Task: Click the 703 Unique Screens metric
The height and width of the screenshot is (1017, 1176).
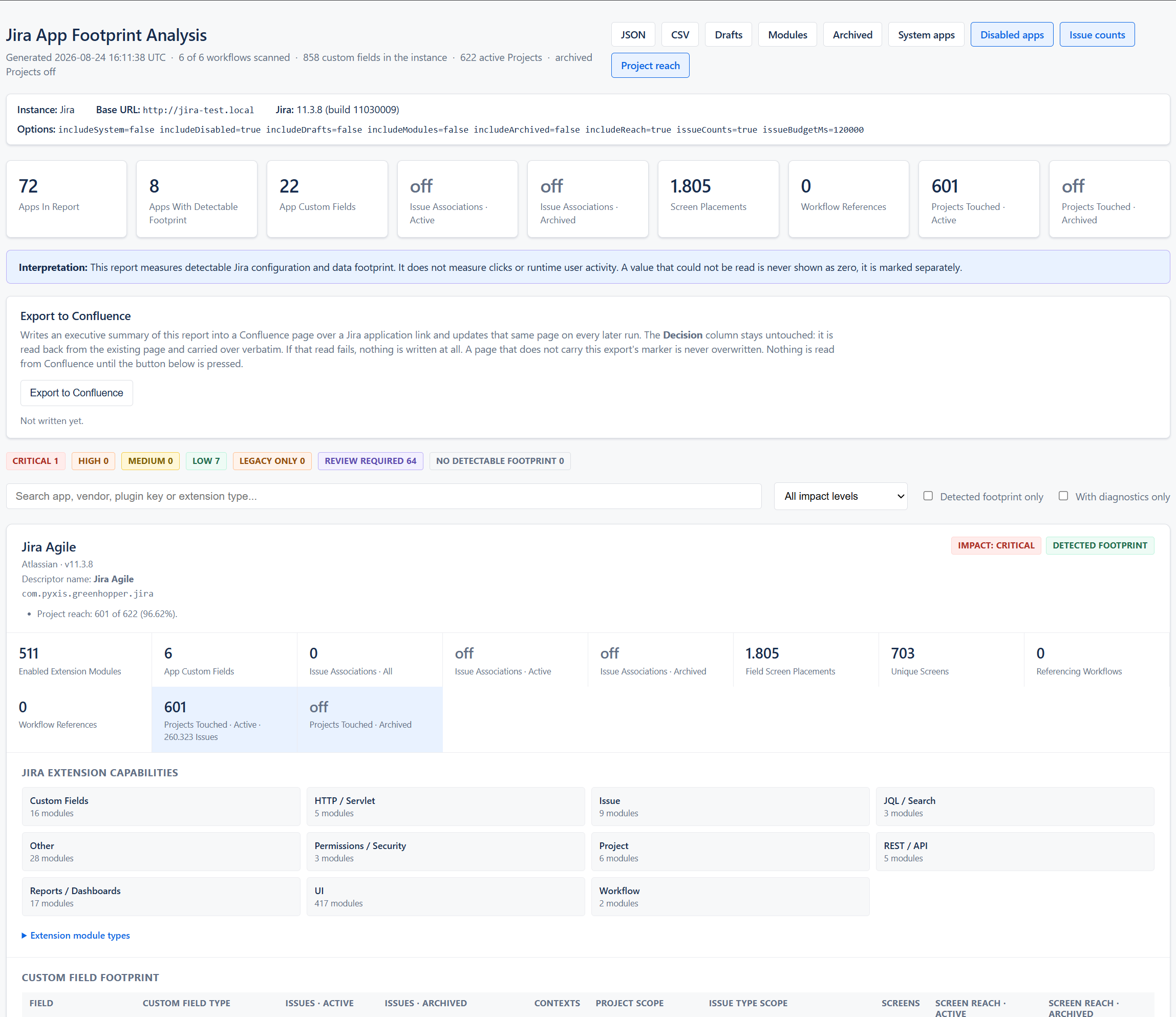Action: point(951,661)
